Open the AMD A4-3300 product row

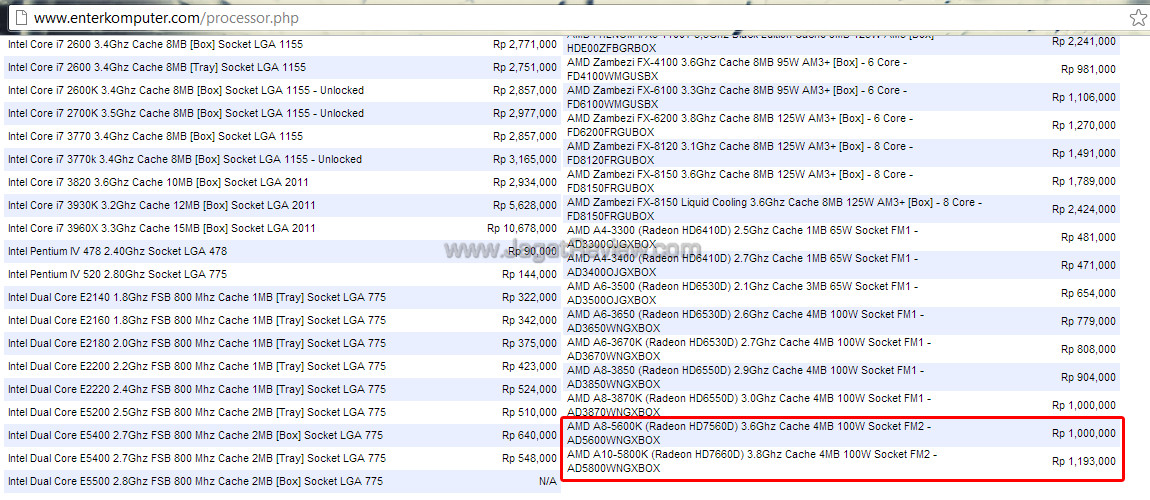pos(742,236)
